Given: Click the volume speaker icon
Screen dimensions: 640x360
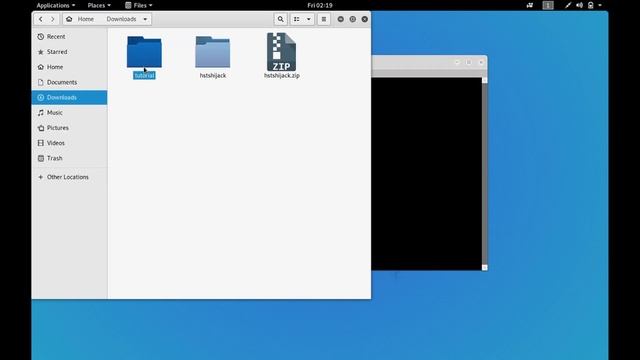Looking at the screenshot, I should 579,5.
